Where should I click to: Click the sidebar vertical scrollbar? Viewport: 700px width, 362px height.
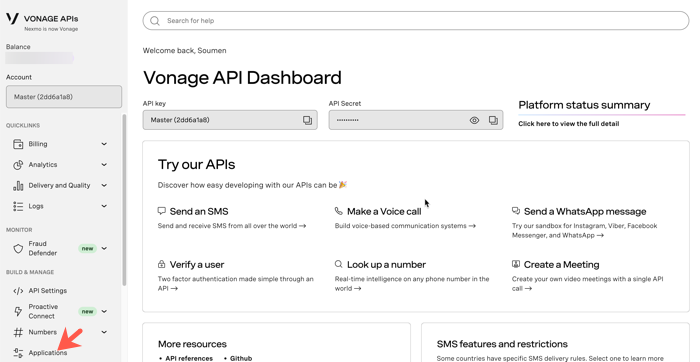point(124,200)
